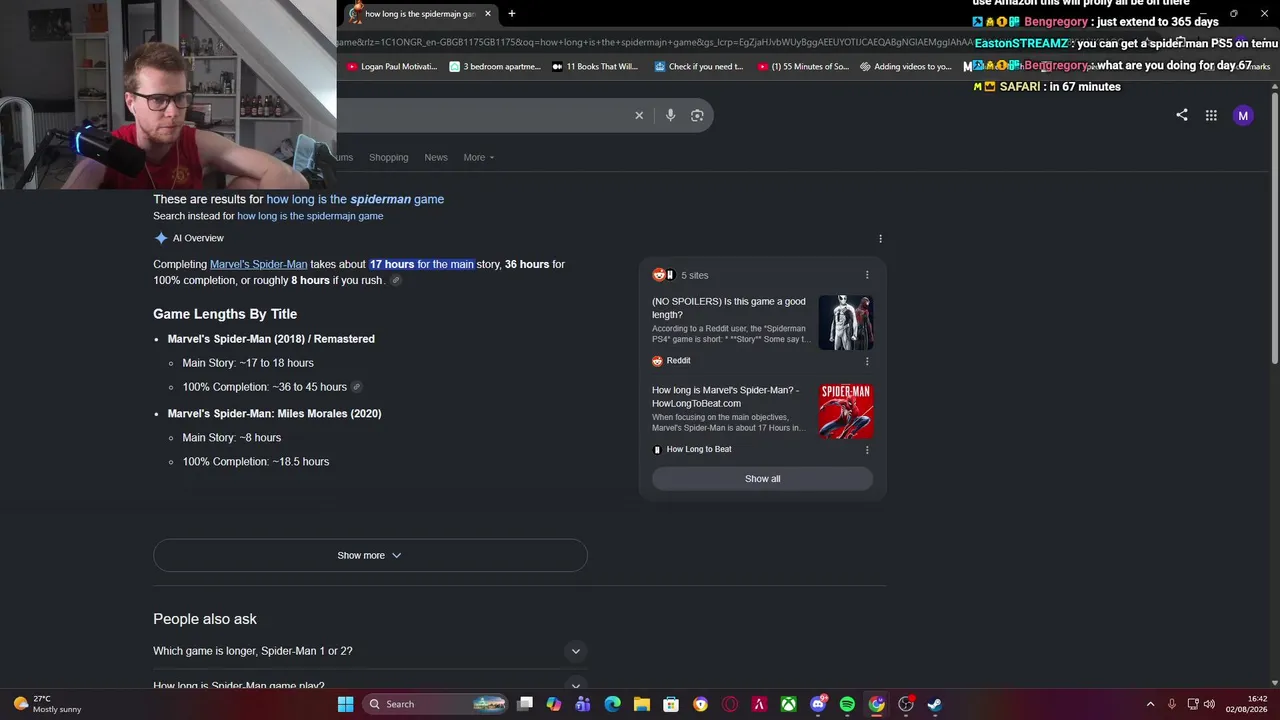Open the Google apps grid
Image resolution: width=1280 pixels, height=720 pixels.
point(1211,115)
